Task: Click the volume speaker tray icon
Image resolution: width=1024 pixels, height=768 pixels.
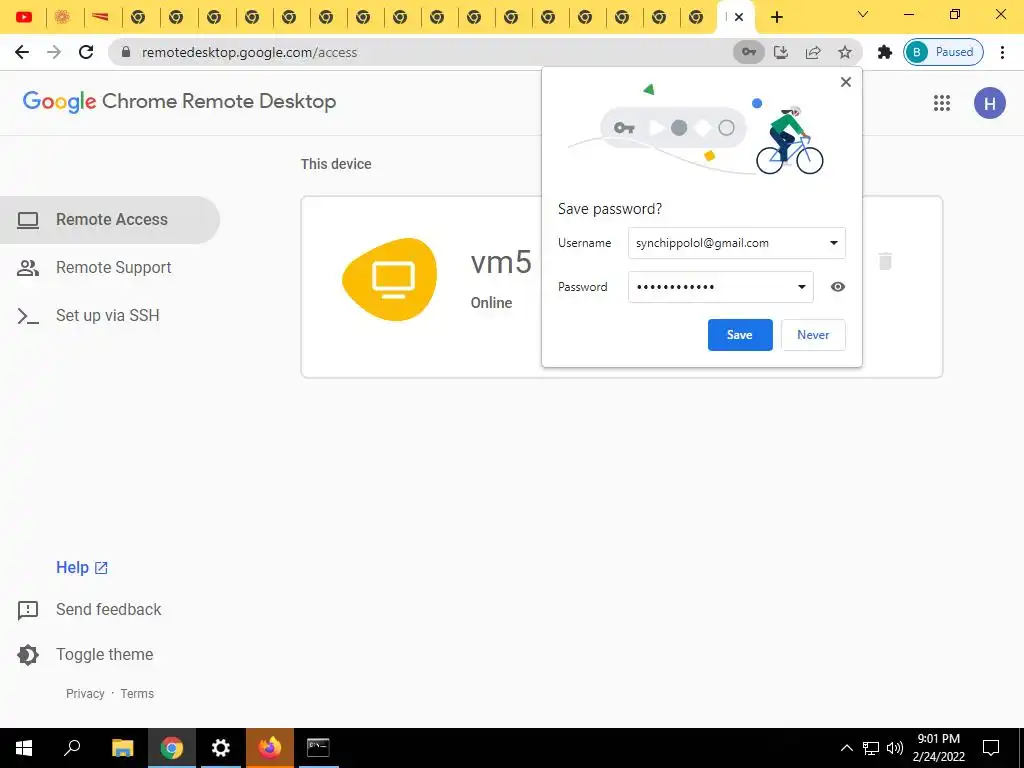Action: click(x=895, y=748)
